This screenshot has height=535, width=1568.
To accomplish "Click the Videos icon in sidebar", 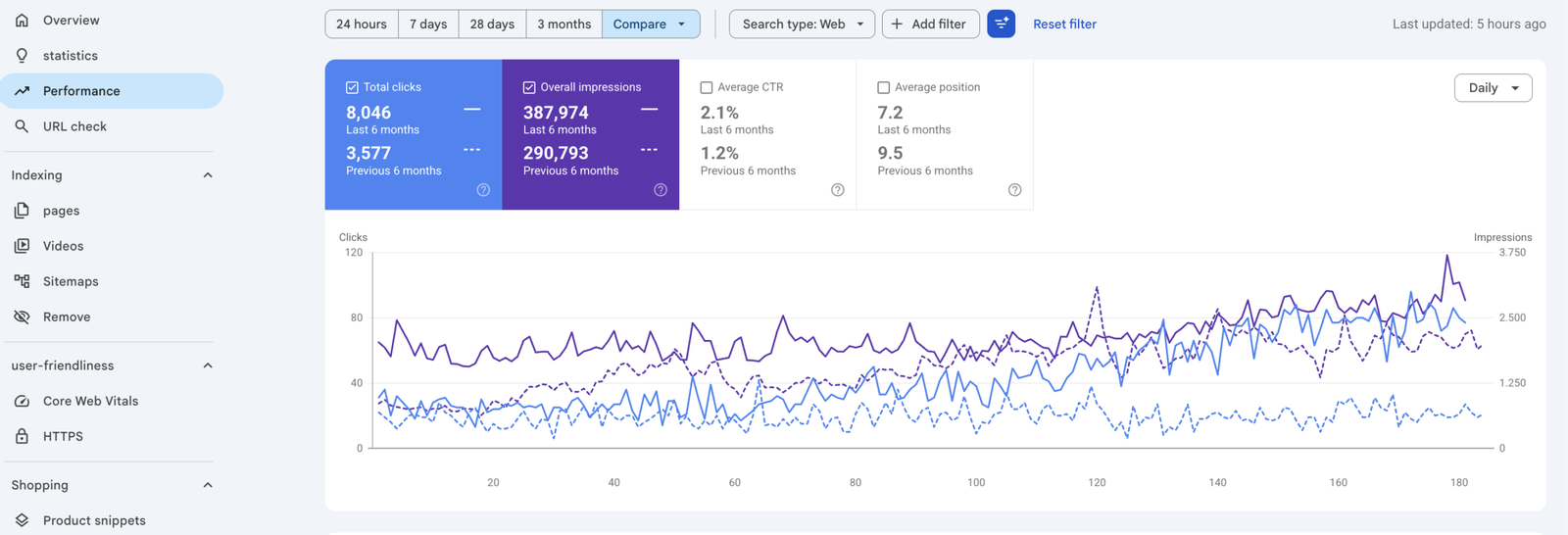I will 22,246.
